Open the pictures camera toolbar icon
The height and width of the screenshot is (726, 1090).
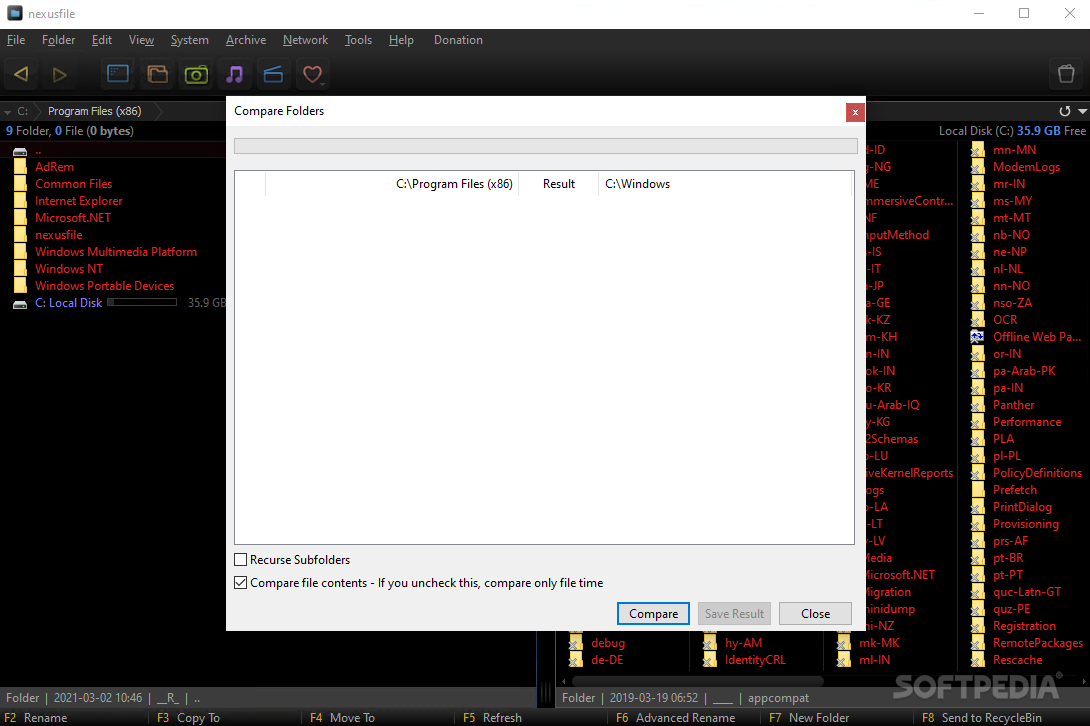pyautogui.click(x=196, y=74)
